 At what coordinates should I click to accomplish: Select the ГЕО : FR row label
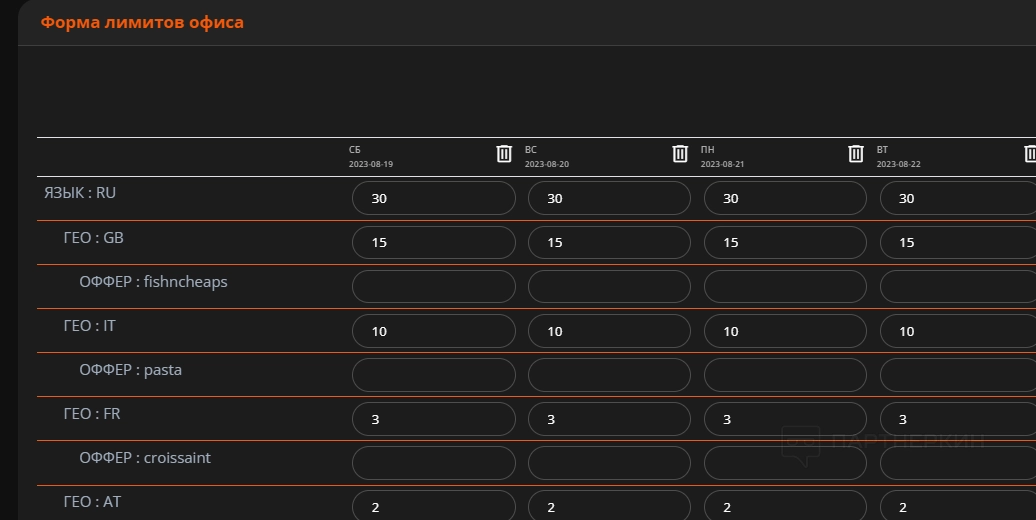(x=92, y=414)
